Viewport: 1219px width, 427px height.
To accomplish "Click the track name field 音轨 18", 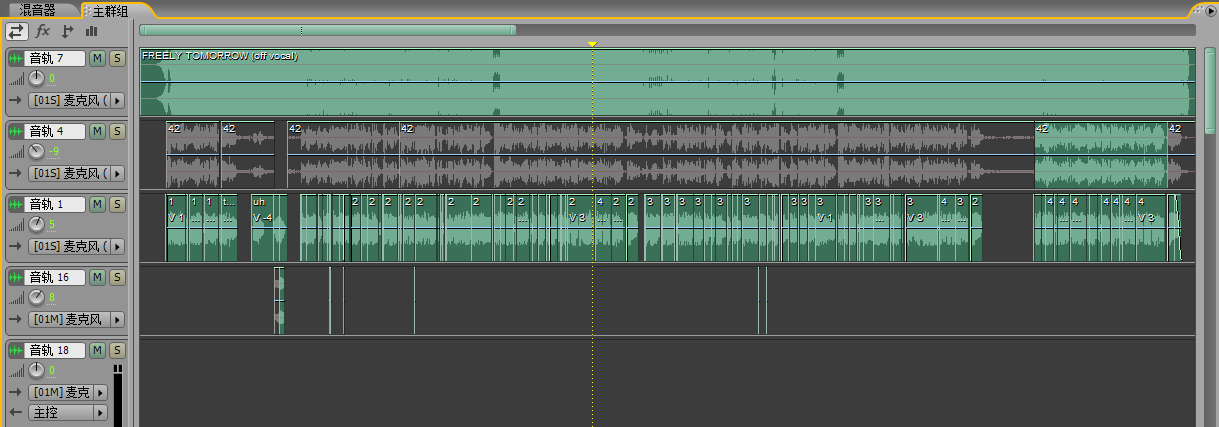I will coord(55,350).
